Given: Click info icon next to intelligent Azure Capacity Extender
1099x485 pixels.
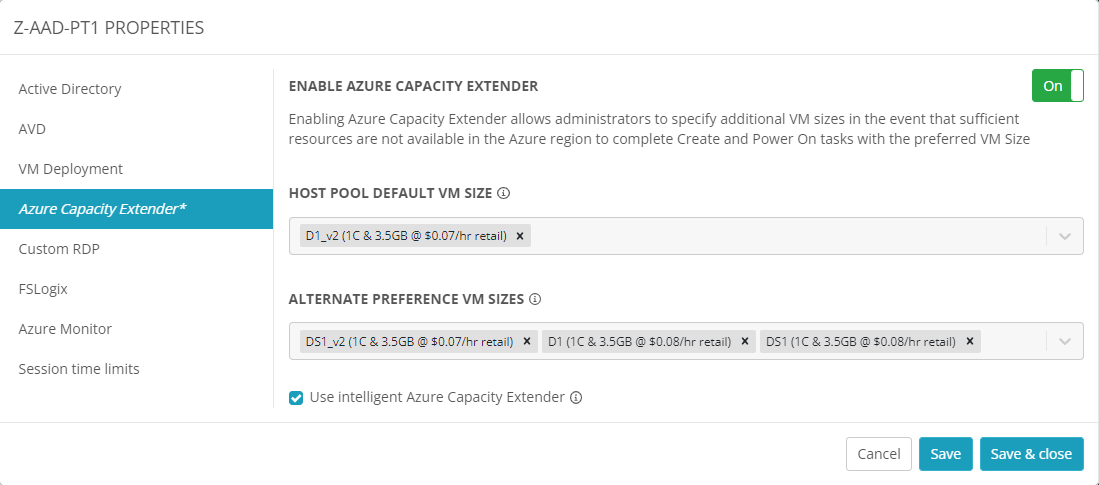Looking at the screenshot, I should click(x=576, y=398).
